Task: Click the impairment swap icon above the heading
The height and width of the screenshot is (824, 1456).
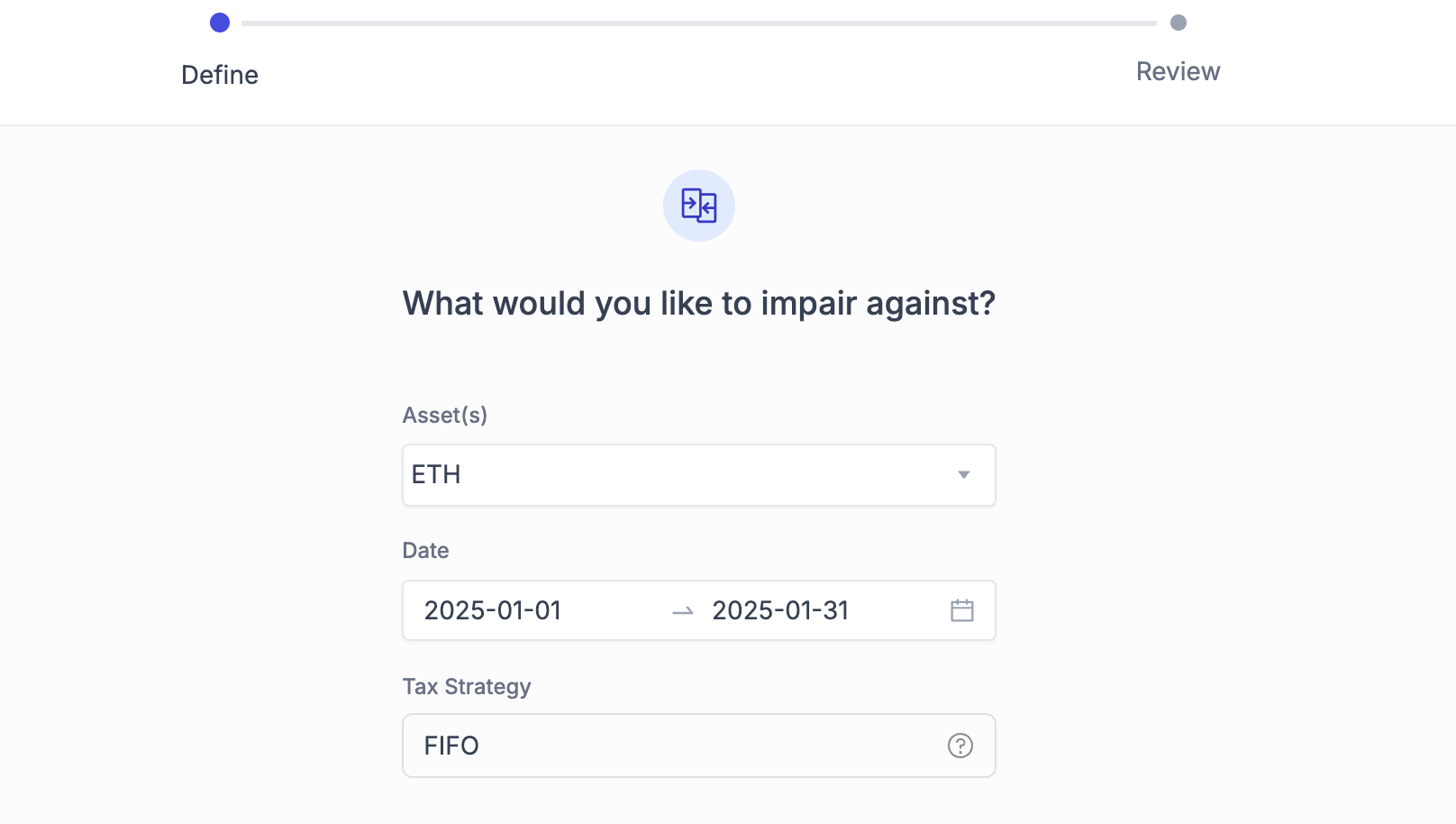Action: point(699,206)
